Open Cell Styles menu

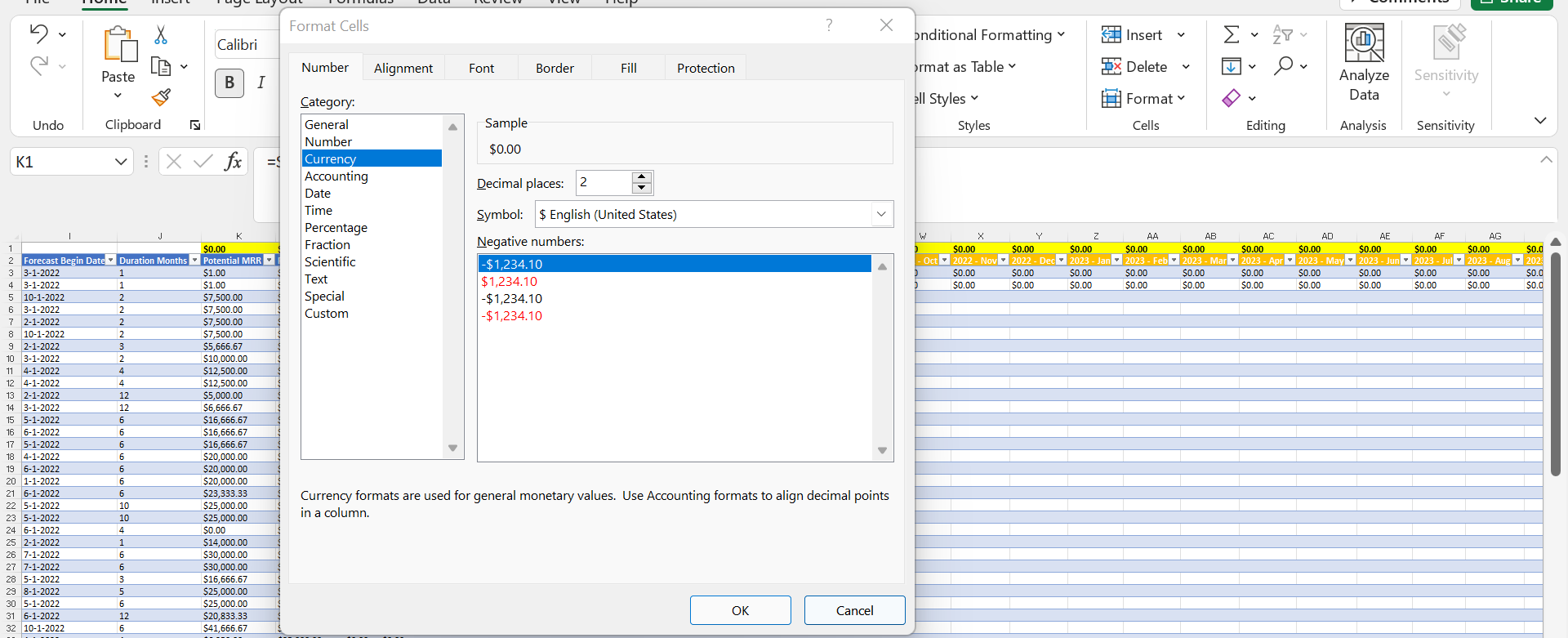coord(946,98)
